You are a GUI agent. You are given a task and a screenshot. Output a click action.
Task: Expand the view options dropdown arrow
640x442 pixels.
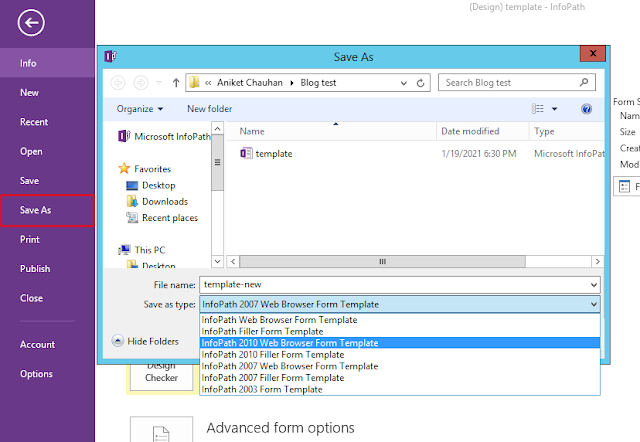pyautogui.click(x=554, y=109)
